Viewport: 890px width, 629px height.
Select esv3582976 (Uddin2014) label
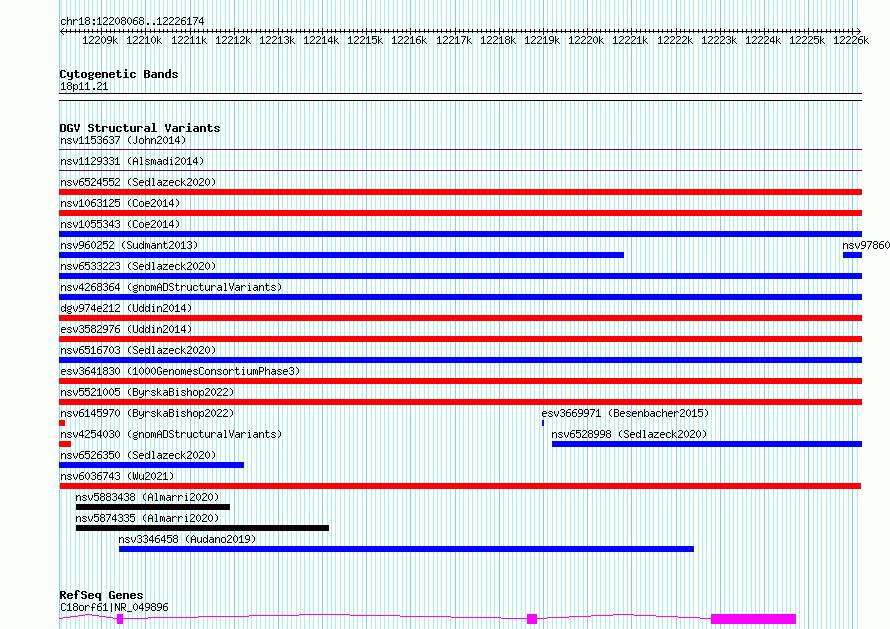tap(126, 329)
